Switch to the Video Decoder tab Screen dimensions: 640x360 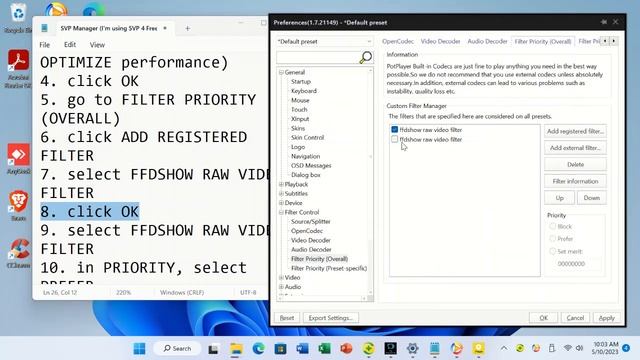pos(440,41)
